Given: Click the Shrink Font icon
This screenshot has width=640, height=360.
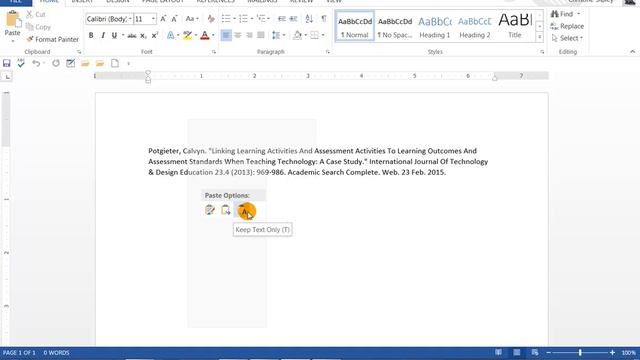Looking at the screenshot, I should [174, 19].
